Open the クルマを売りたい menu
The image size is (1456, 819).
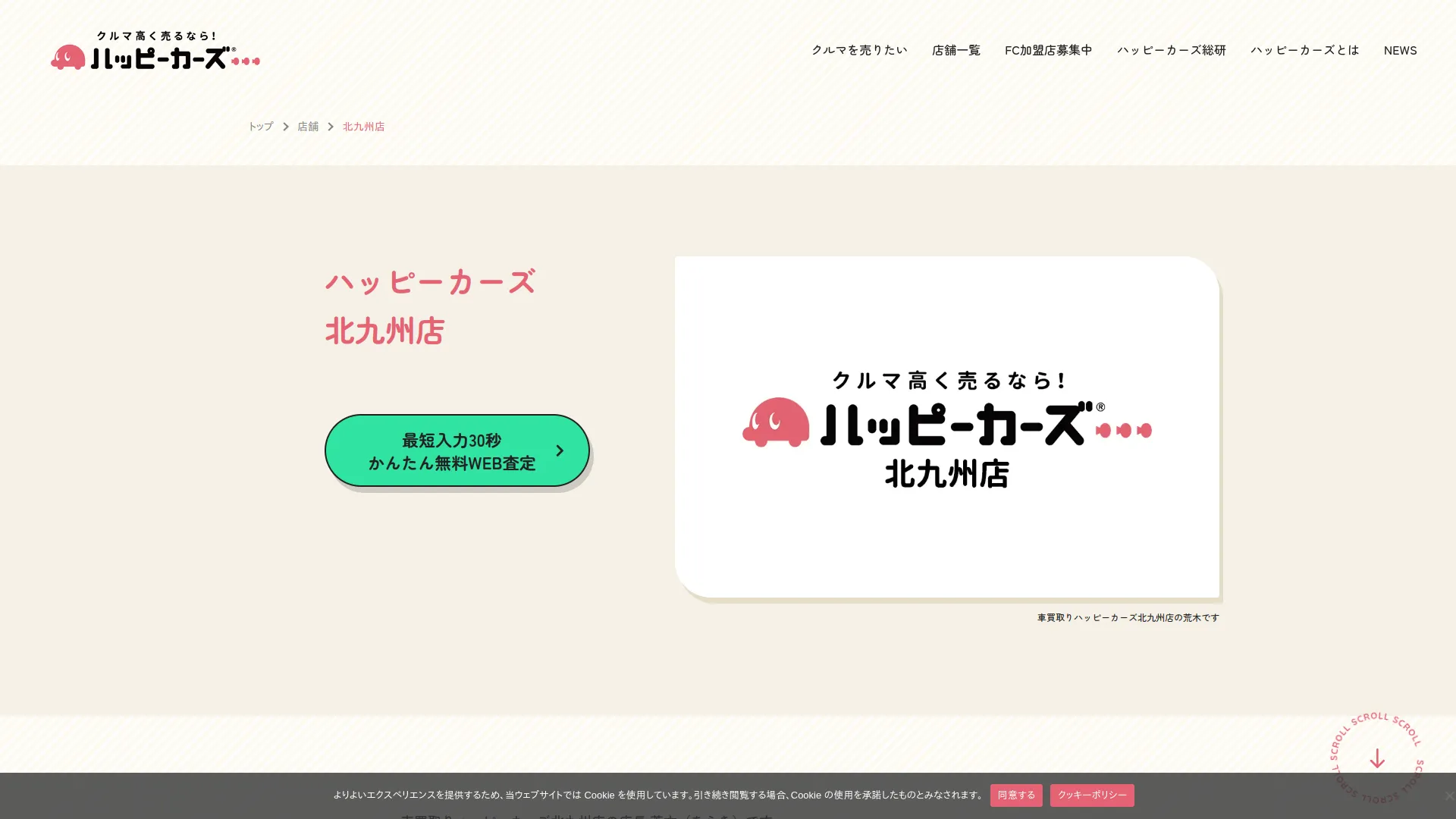pos(859,50)
